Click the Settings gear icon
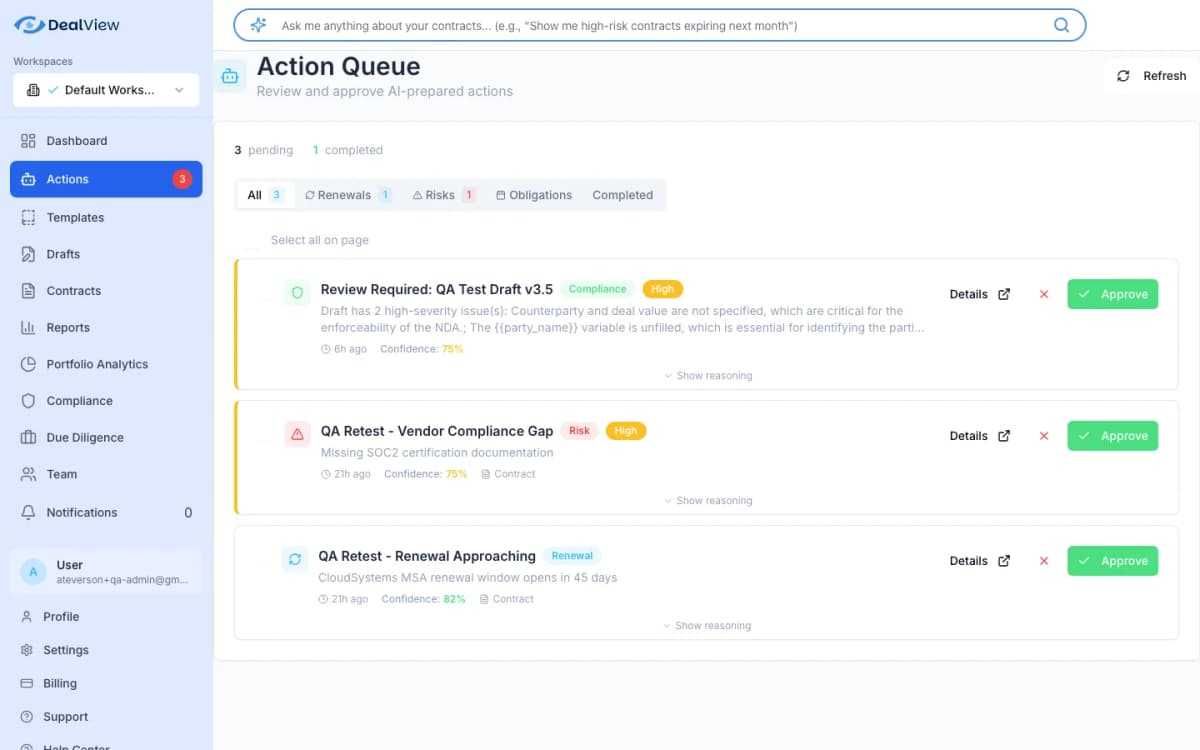The width and height of the screenshot is (1200, 750). tap(27, 650)
